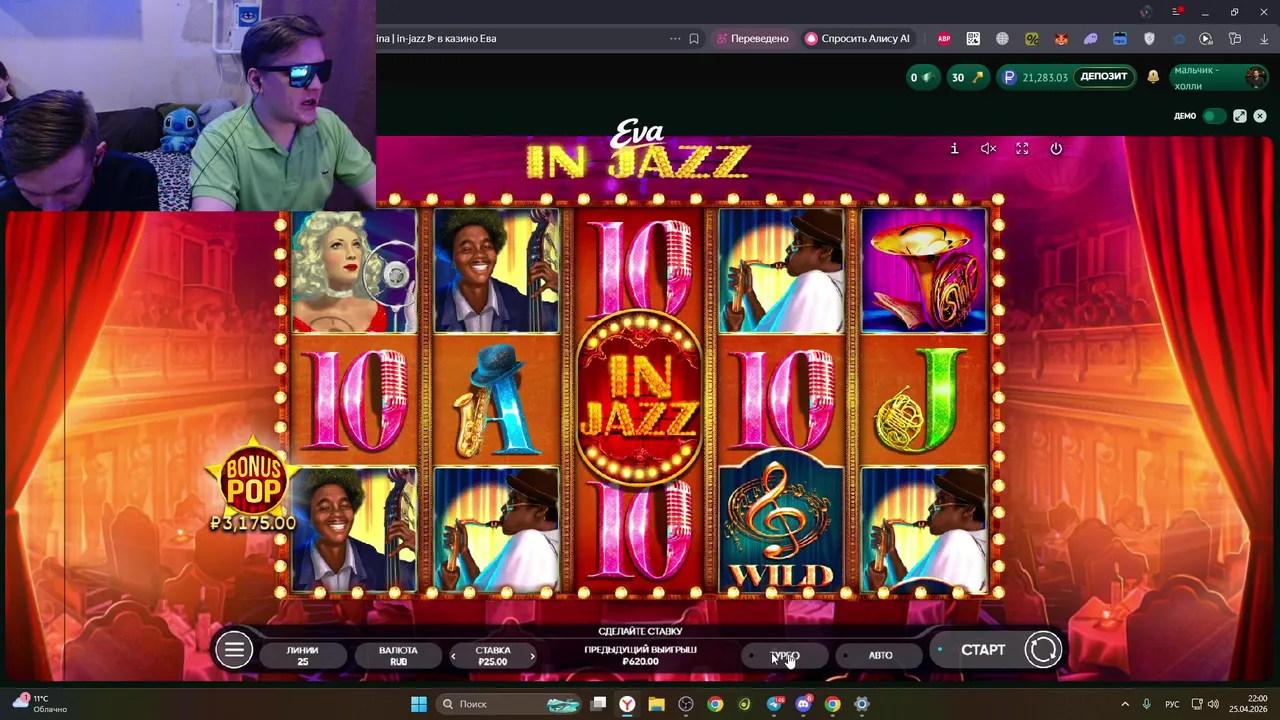Open the мальчик-холли profile menu
The height and width of the screenshot is (720, 1280).
click(x=1219, y=77)
